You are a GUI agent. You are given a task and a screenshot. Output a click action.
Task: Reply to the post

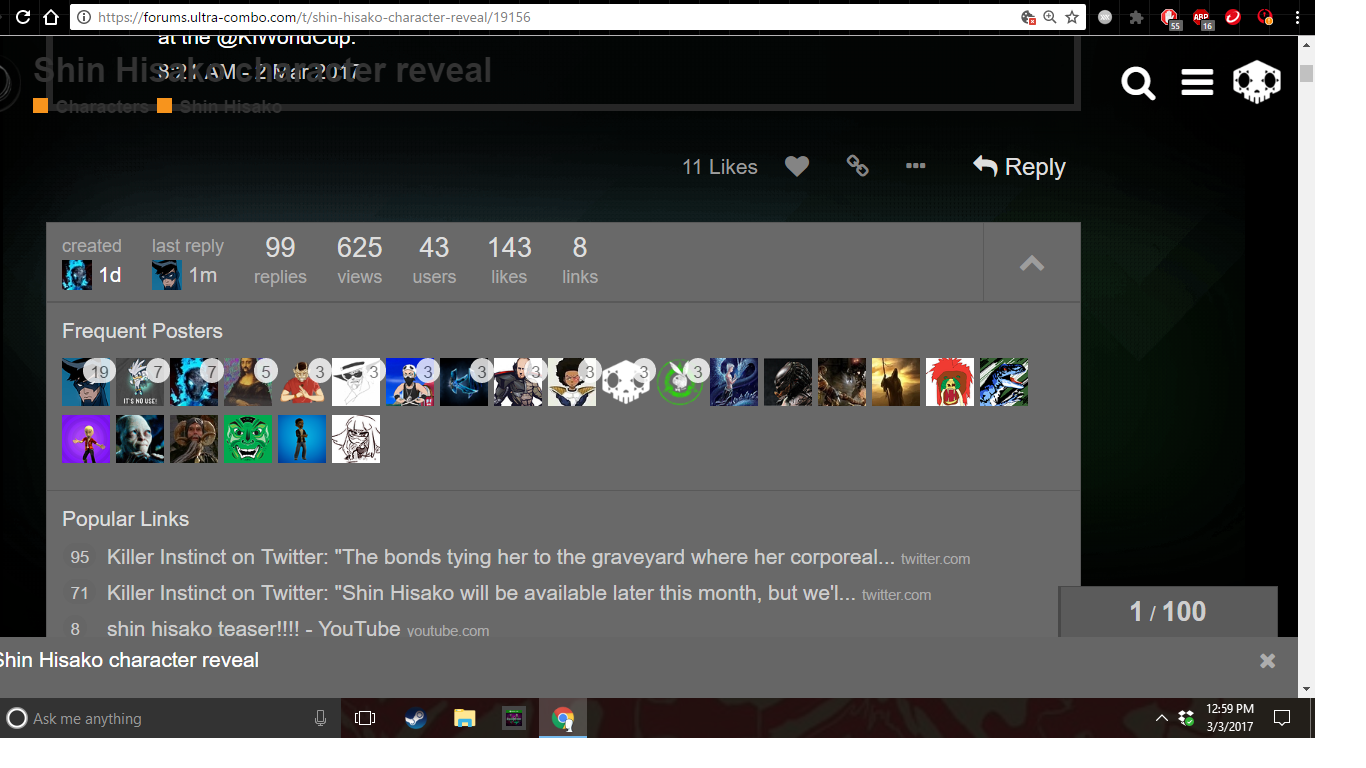pos(1019,167)
